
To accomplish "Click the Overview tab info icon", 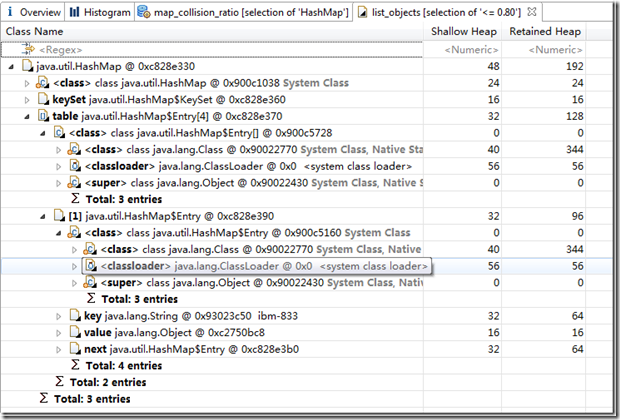I will (11, 12).
